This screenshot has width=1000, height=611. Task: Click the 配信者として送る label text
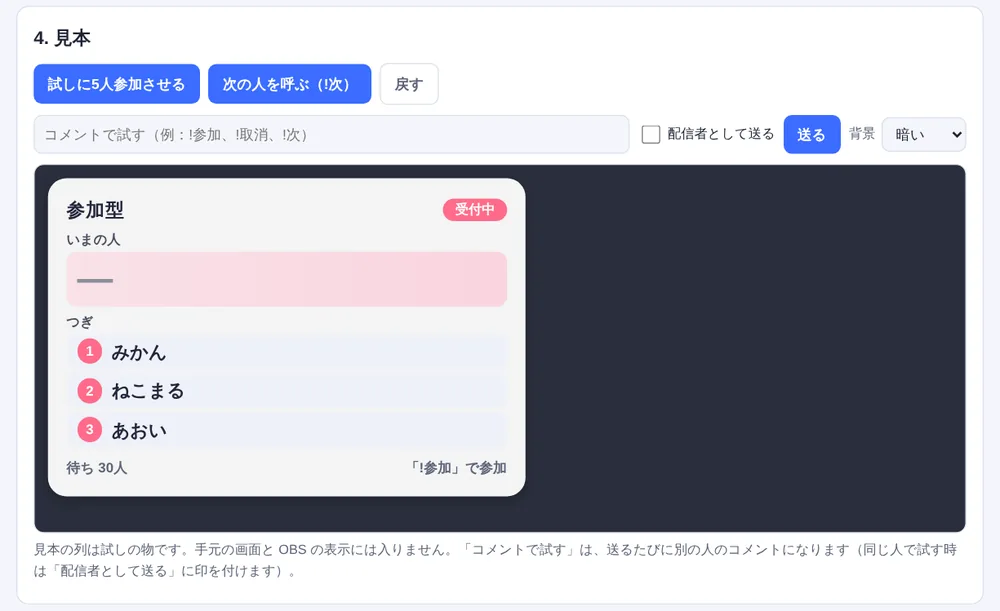721,134
